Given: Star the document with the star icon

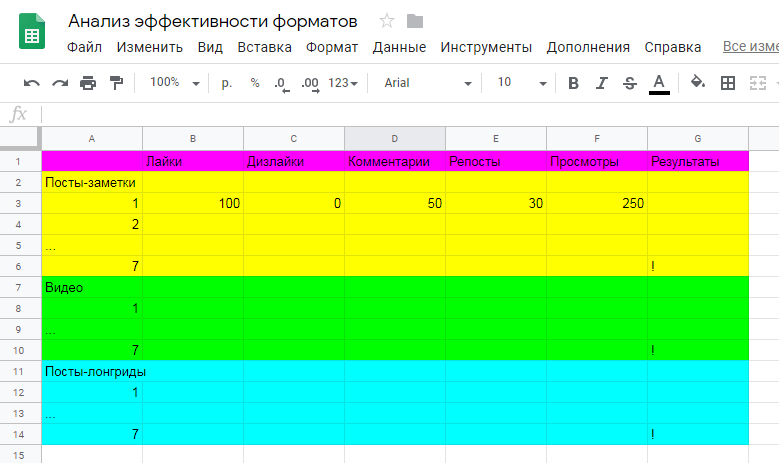Looking at the screenshot, I should 387,21.
